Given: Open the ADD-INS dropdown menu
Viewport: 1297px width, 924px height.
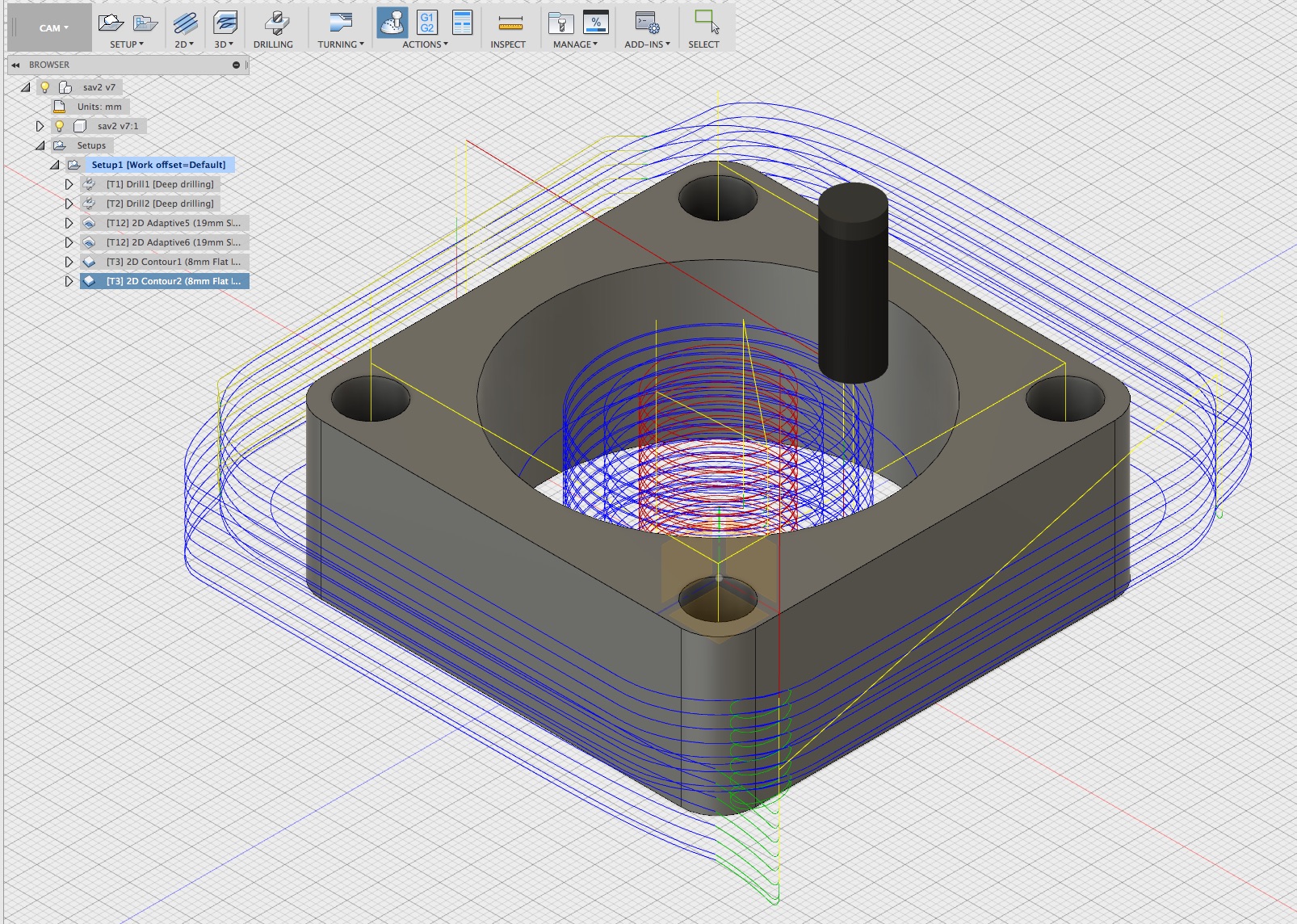Looking at the screenshot, I should (x=647, y=44).
